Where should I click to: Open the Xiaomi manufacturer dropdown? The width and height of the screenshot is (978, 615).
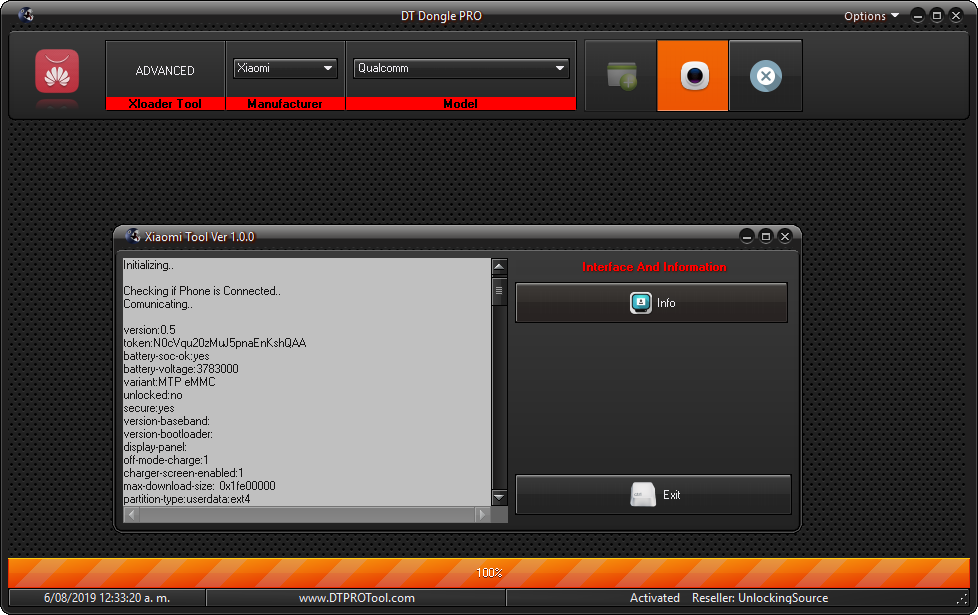coord(285,68)
